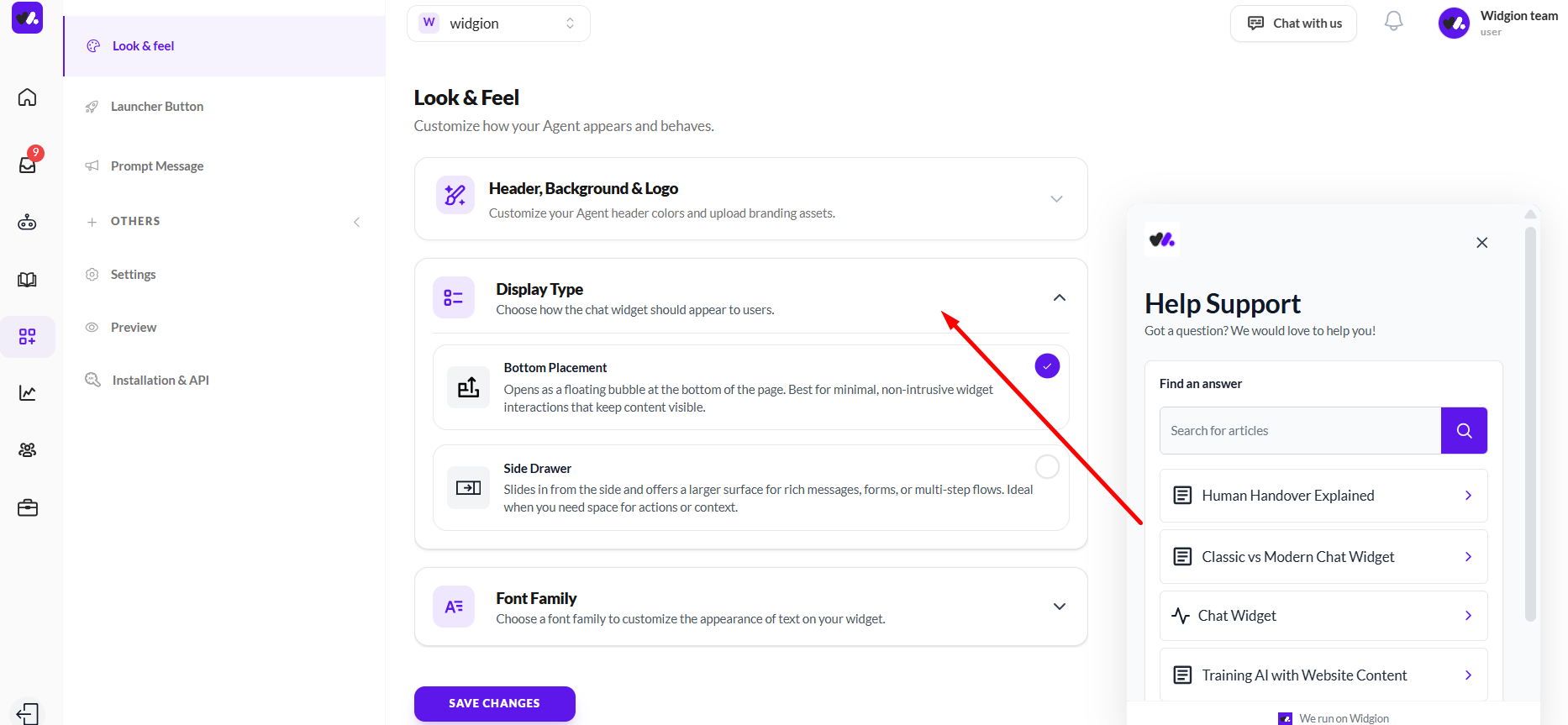Screen dimensions: 1568x725
Task: Open the analytics chart icon
Action: pos(28,393)
